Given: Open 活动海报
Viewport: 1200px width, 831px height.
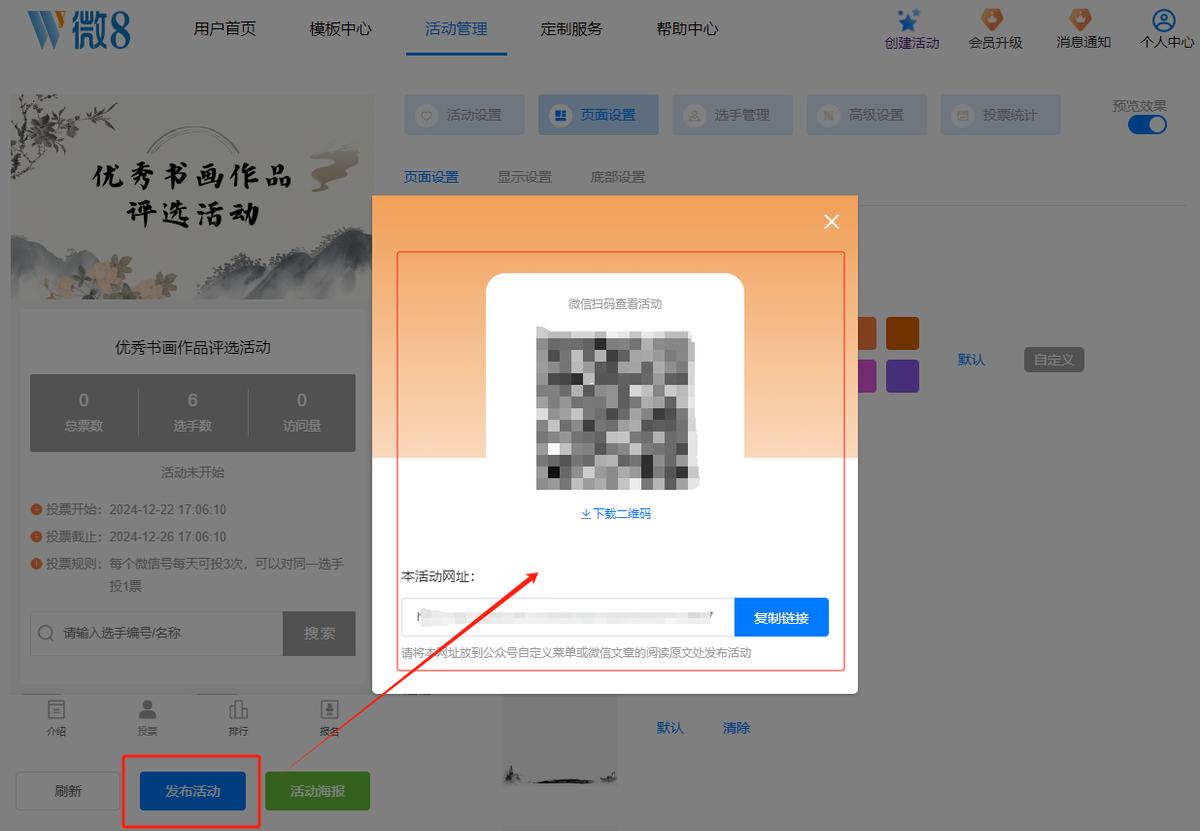Looking at the screenshot, I should 318,791.
